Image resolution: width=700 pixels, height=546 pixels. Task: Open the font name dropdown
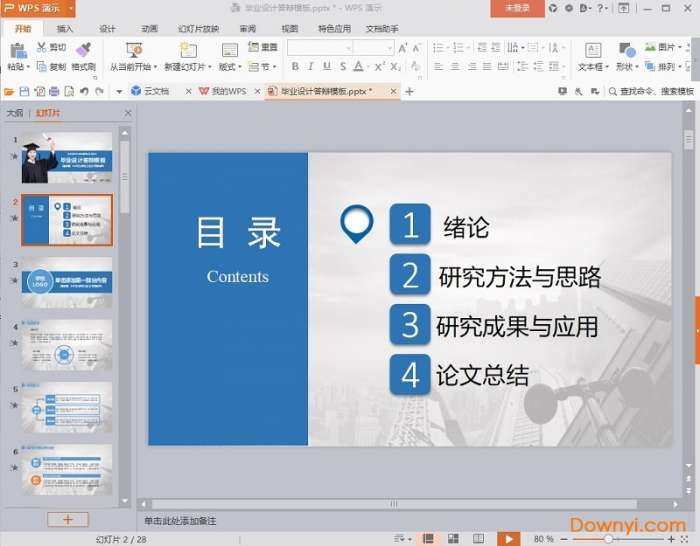click(x=348, y=47)
